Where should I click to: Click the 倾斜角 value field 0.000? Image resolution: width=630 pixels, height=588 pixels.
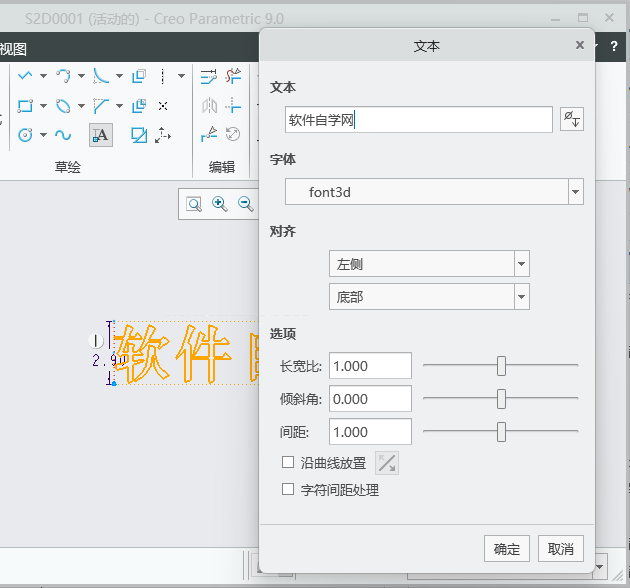[370, 399]
